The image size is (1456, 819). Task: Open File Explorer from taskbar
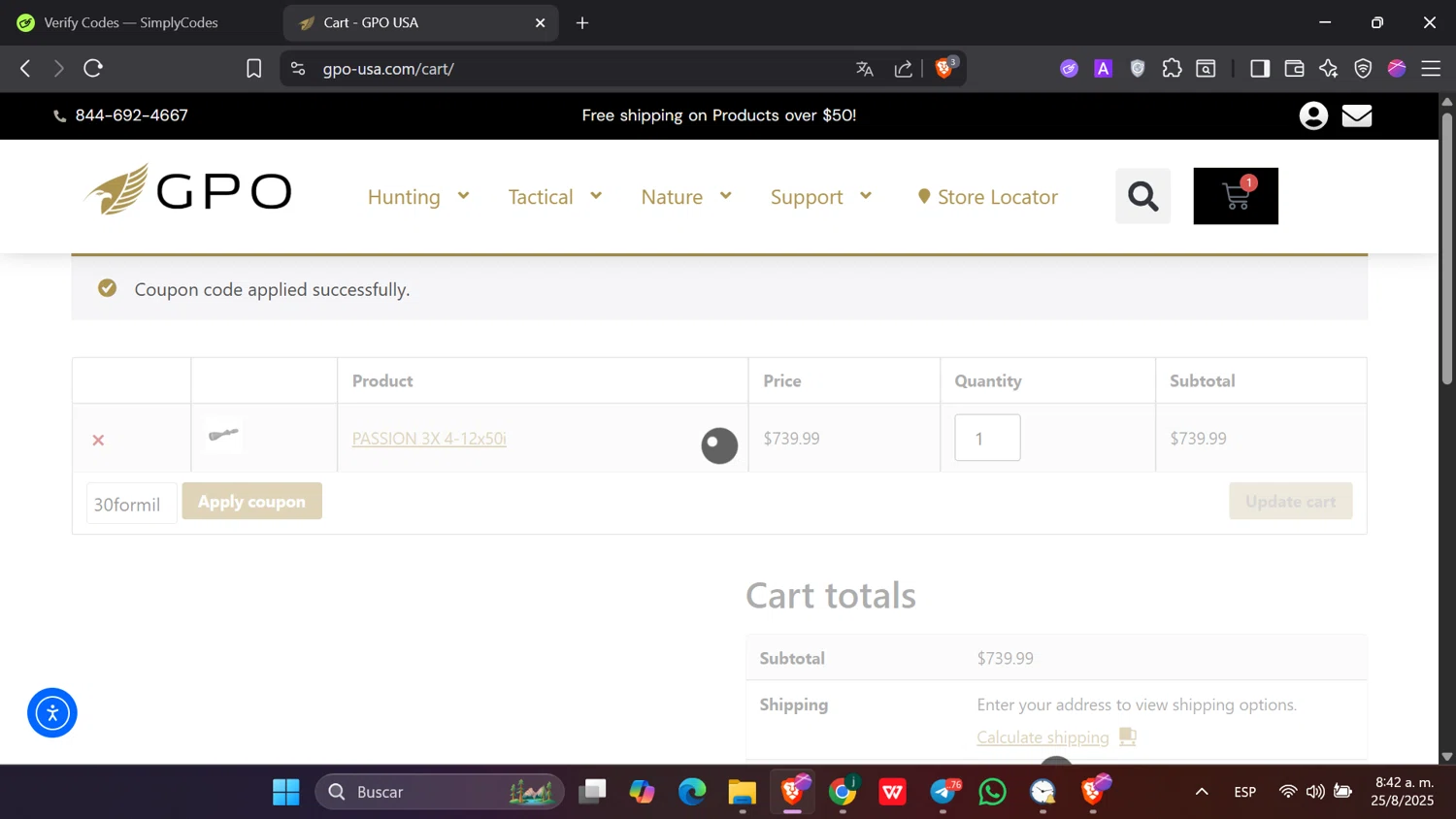pos(743,792)
